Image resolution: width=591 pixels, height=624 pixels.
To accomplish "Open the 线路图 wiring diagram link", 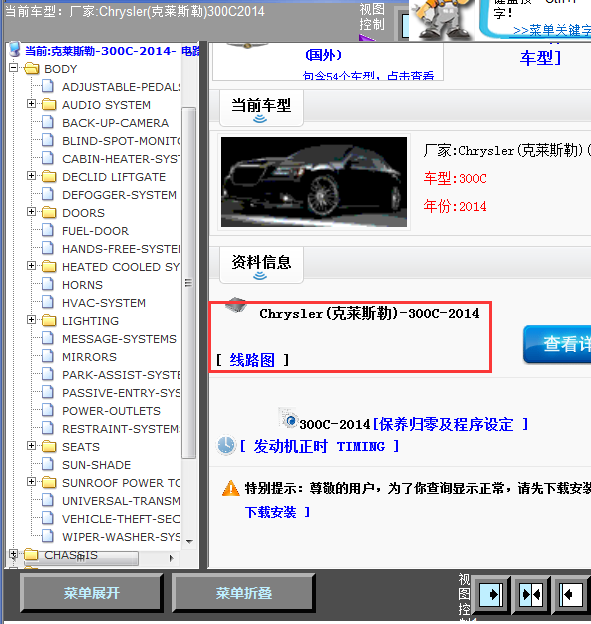I will coord(252,360).
